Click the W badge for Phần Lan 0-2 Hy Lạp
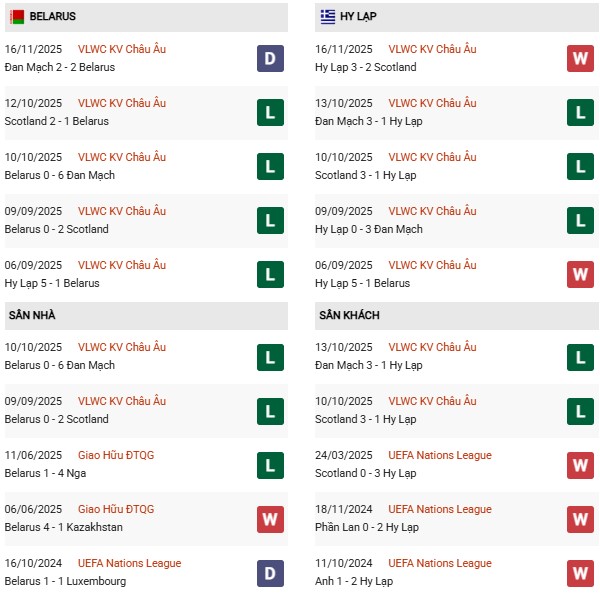The width and height of the screenshot is (600, 595). tap(580, 519)
